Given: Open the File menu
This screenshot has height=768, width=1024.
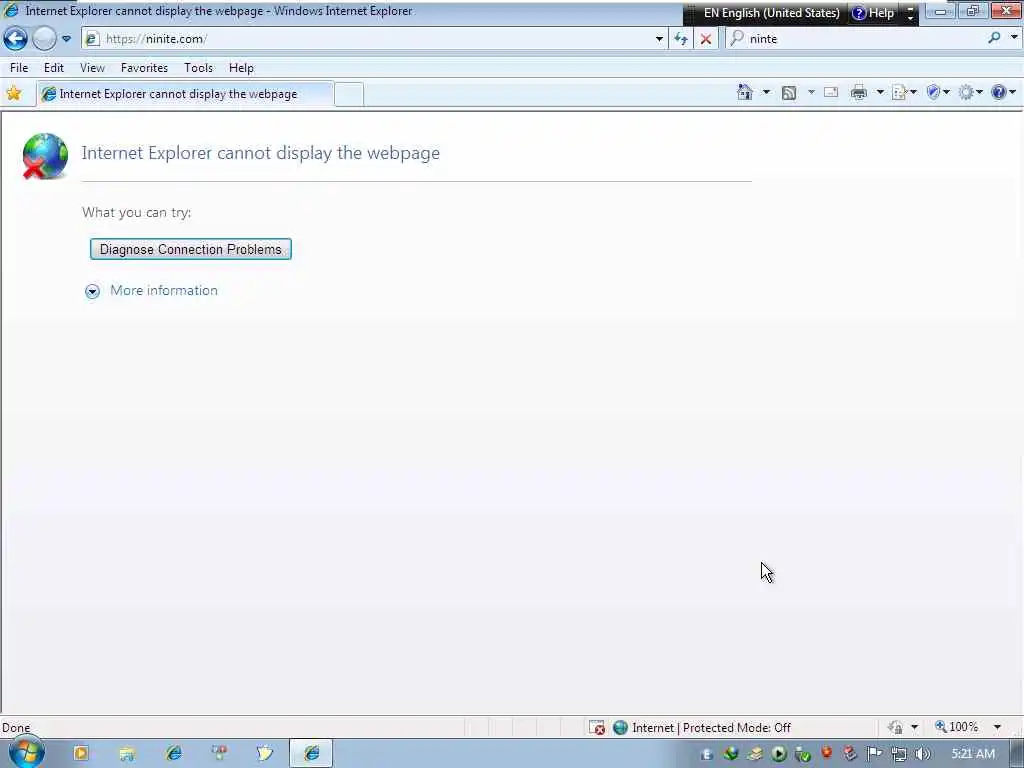Looking at the screenshot, I should point(19,68).
